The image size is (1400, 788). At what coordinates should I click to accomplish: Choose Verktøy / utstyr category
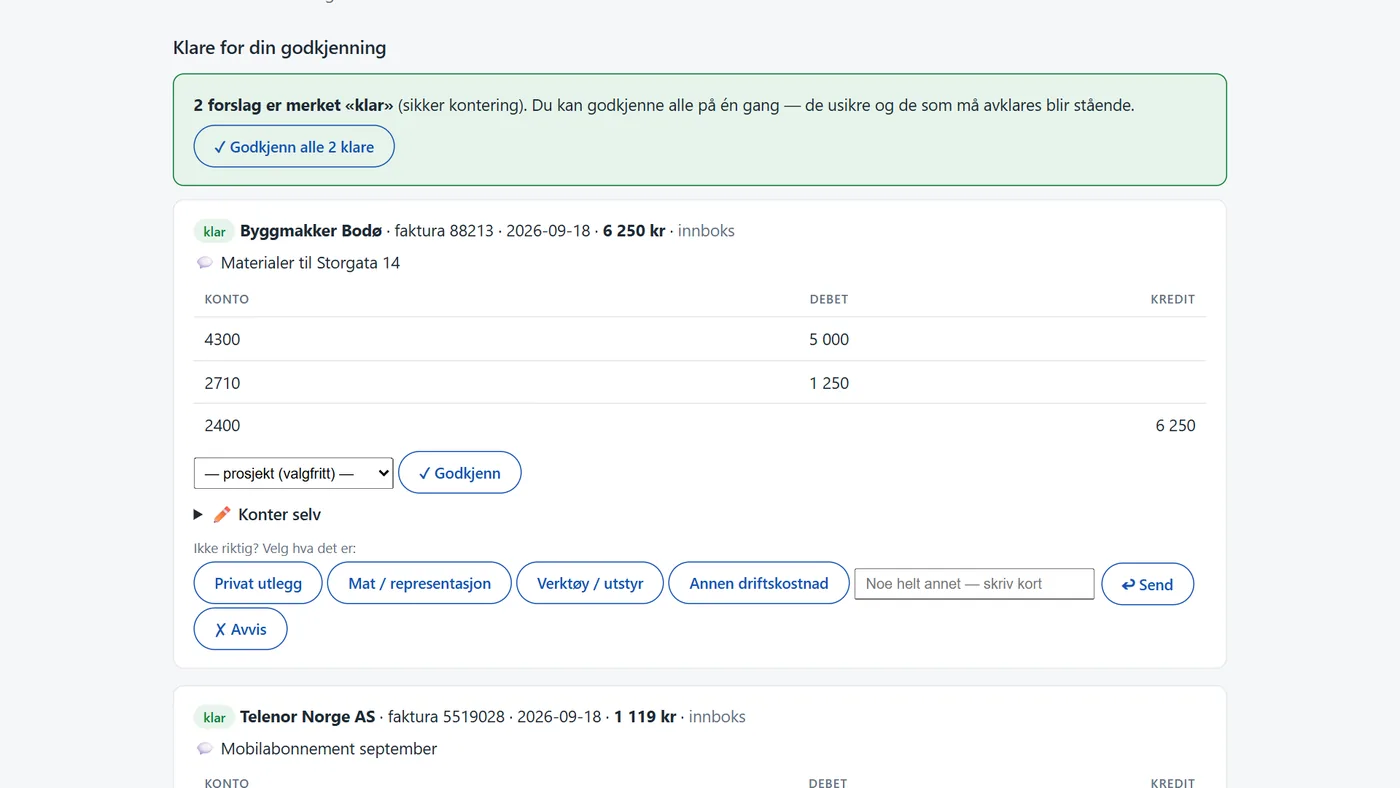[x=590, y=583]
